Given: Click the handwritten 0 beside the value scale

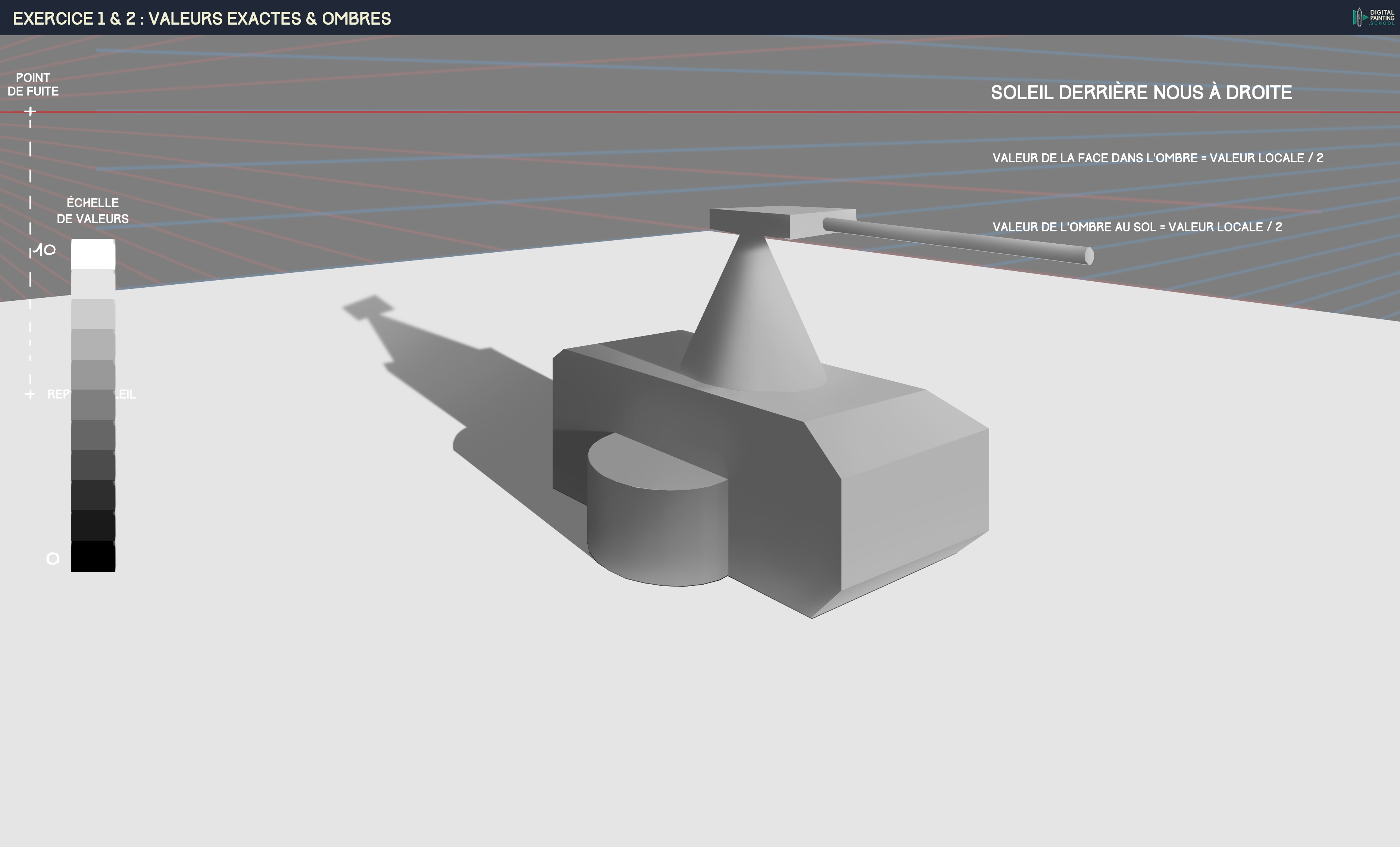Looking at the screenshot, I should (x=53, y=559).
